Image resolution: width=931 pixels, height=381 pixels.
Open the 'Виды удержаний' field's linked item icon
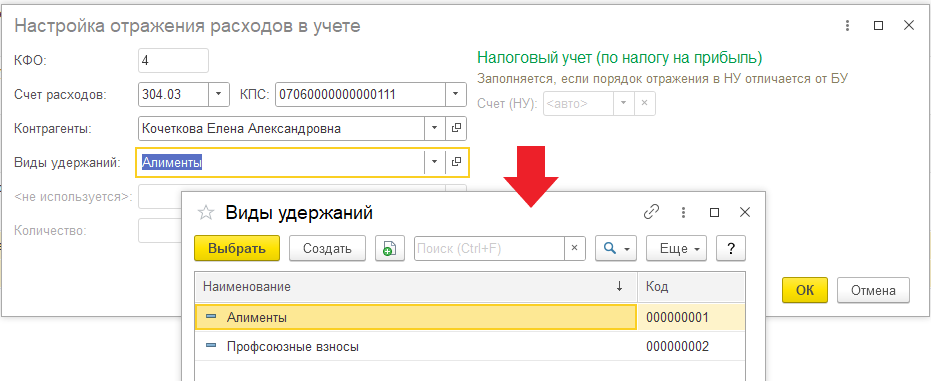point(456,161)
